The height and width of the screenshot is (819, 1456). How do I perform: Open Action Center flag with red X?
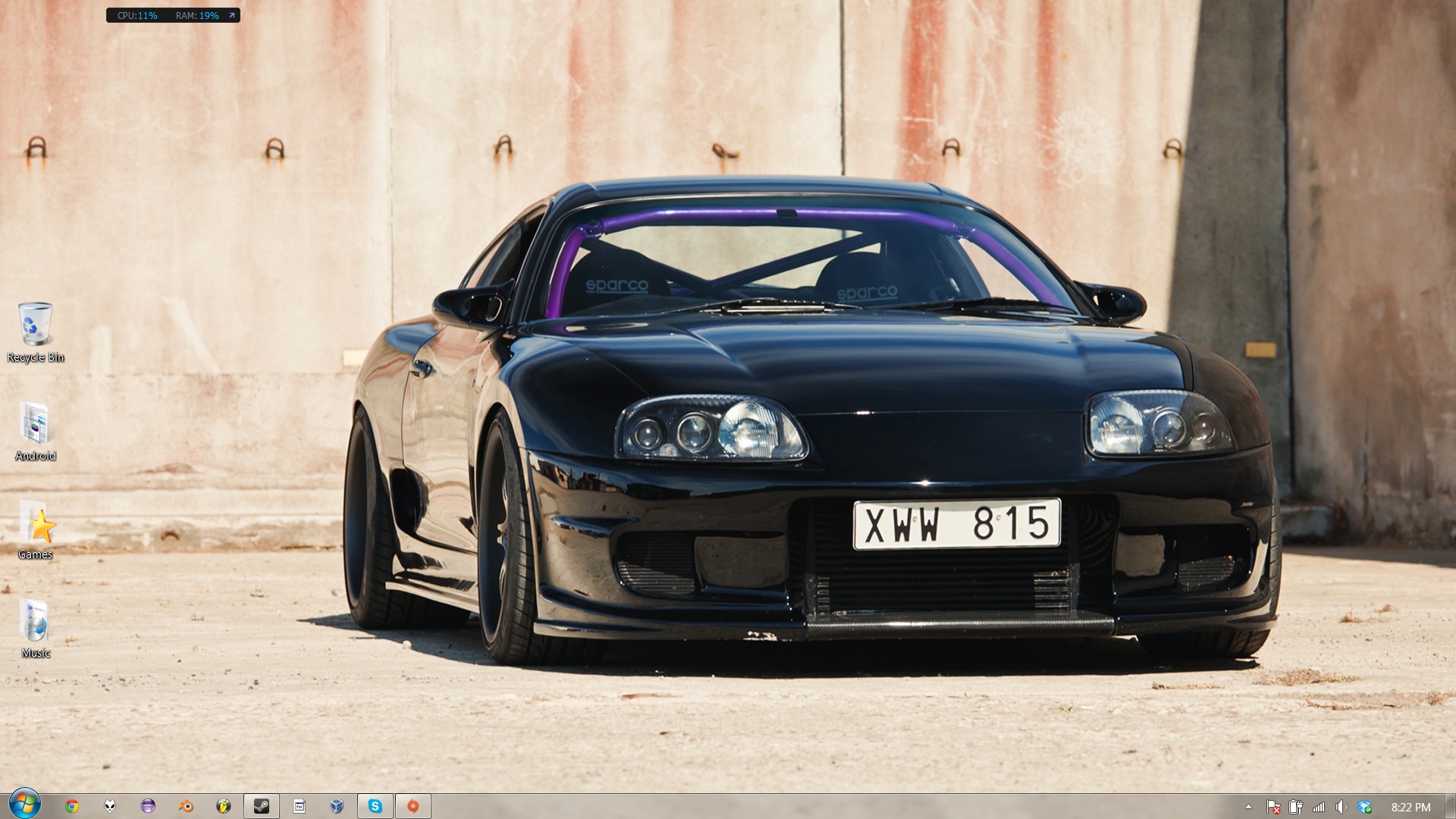pyautogui.click(x=1273, y=808)
